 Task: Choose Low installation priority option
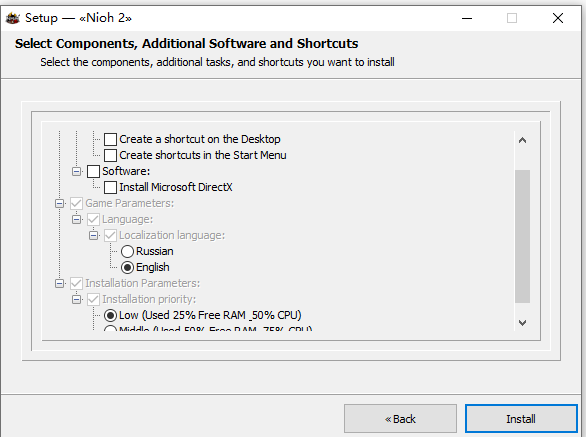(x=110, y=316)
